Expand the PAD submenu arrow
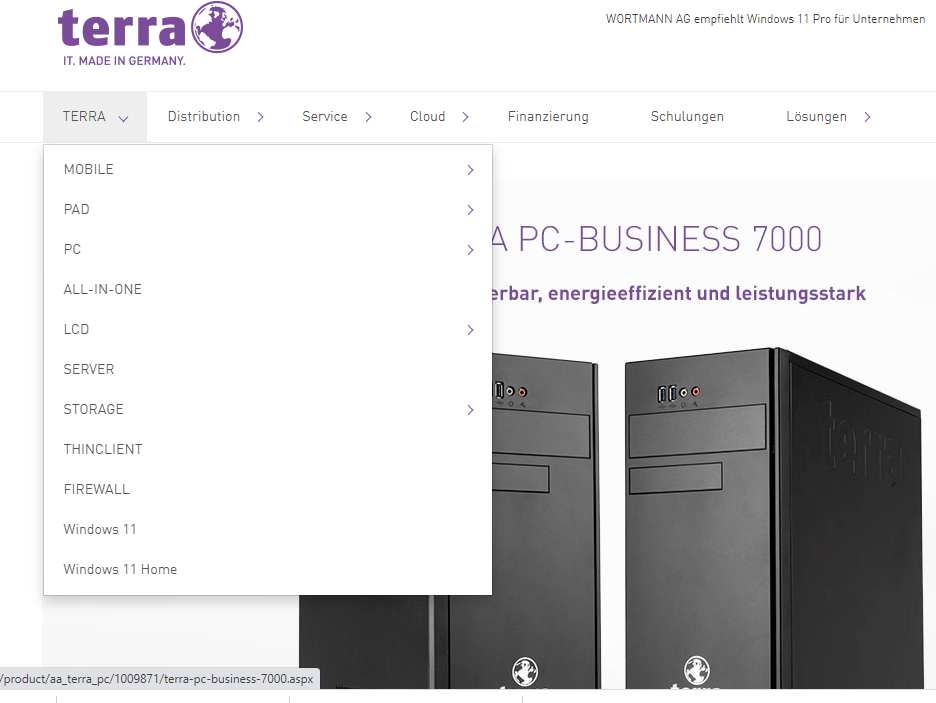 [470, 210]
